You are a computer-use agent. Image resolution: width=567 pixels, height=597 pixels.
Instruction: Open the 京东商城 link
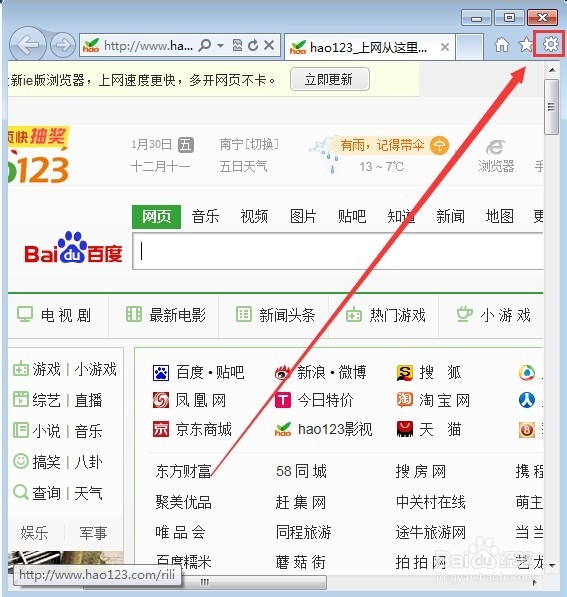click(x=203, y=429)
